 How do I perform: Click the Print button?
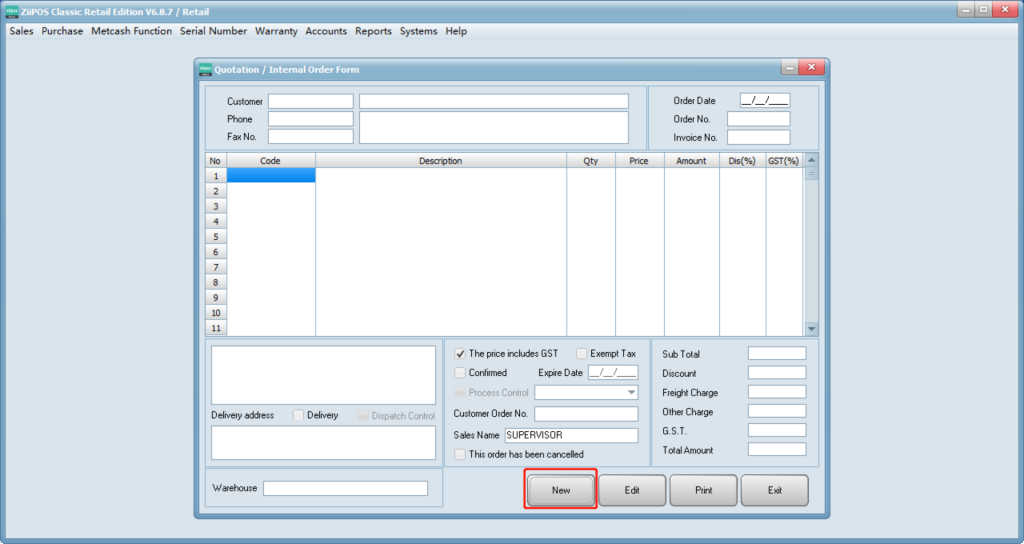tap(703, 490)
